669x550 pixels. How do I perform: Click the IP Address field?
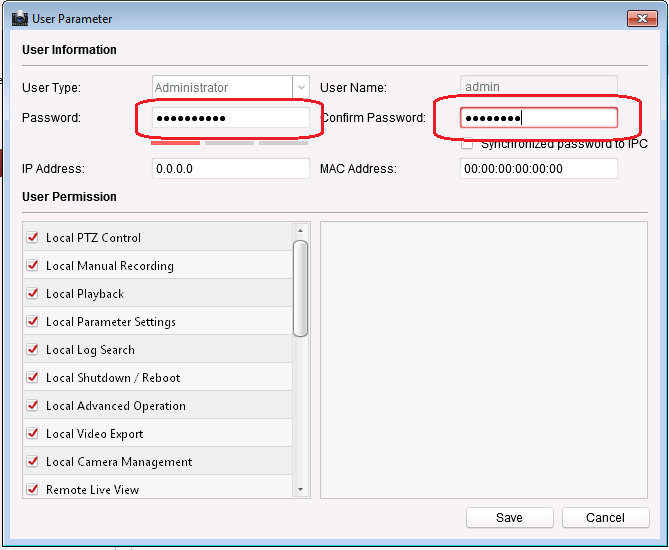[231, 169]
